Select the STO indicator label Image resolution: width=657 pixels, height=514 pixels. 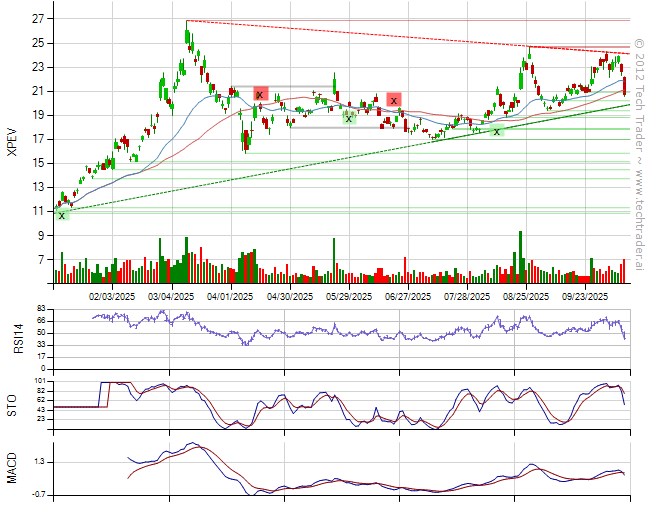pyautogui.click(x=12, y=404)
